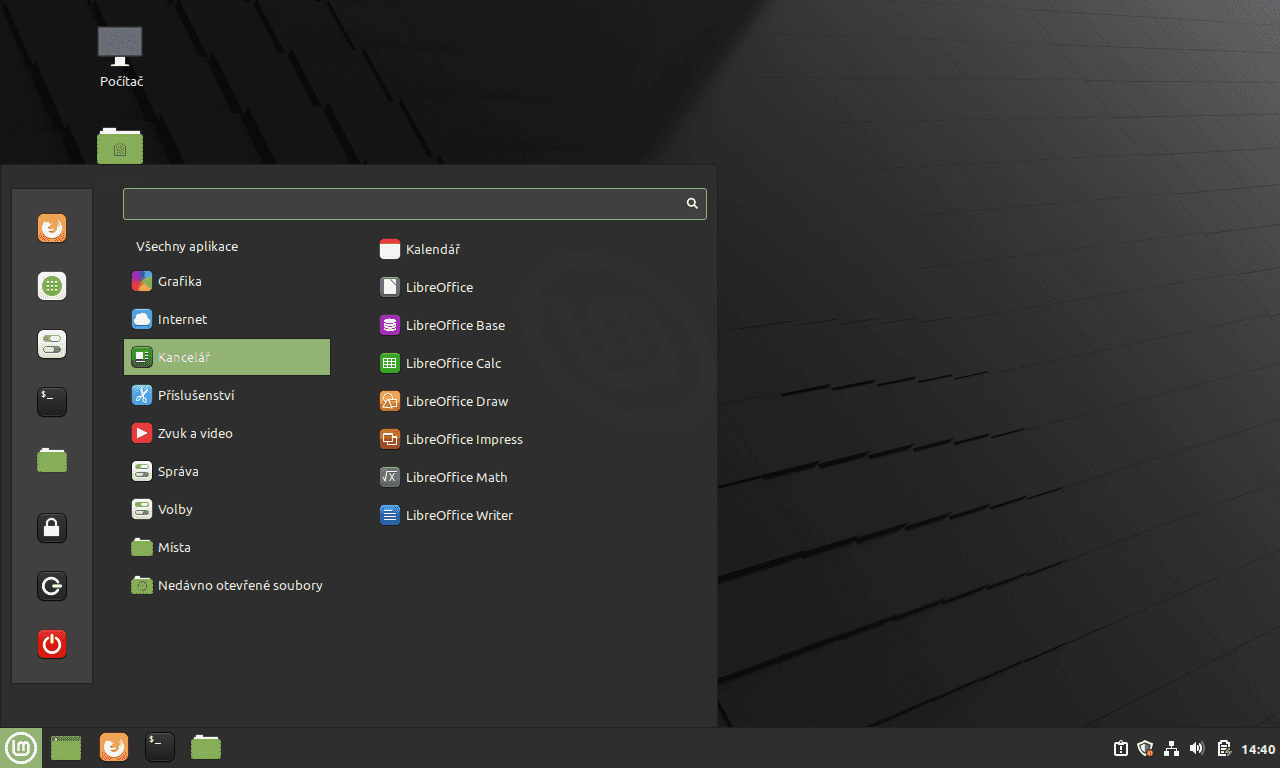Open the Mint Menu button in the taskbar
The width and height of the screenshot is (1280, 768).
[20, 747]
